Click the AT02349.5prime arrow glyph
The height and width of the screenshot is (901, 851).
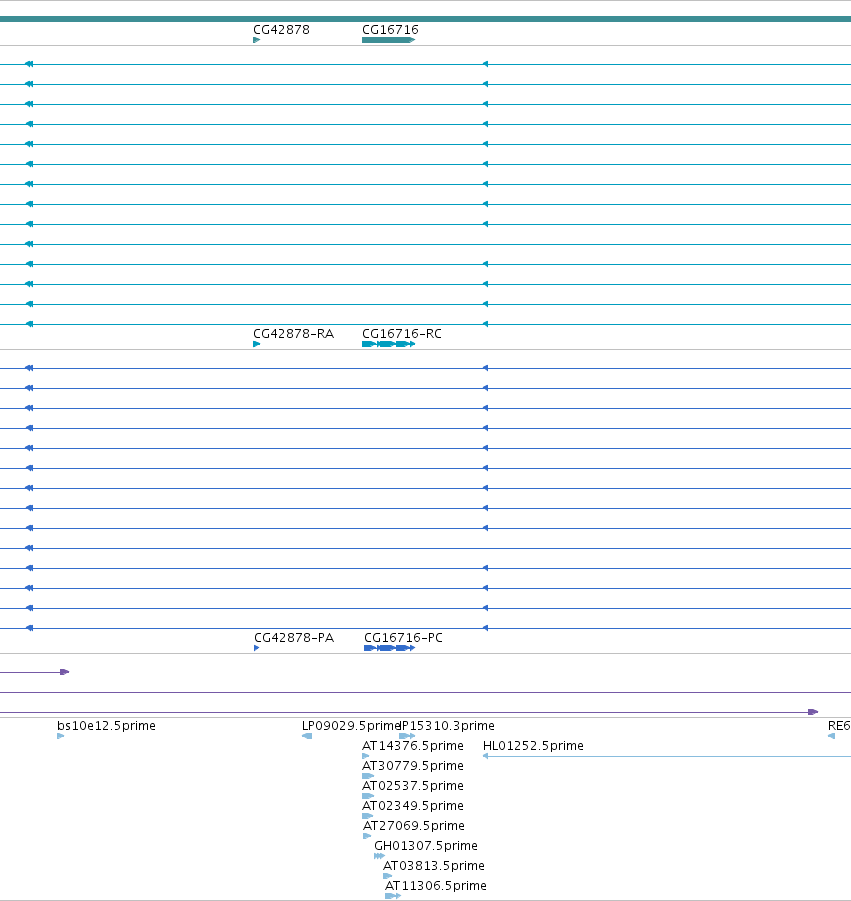[x=368, y=816]
